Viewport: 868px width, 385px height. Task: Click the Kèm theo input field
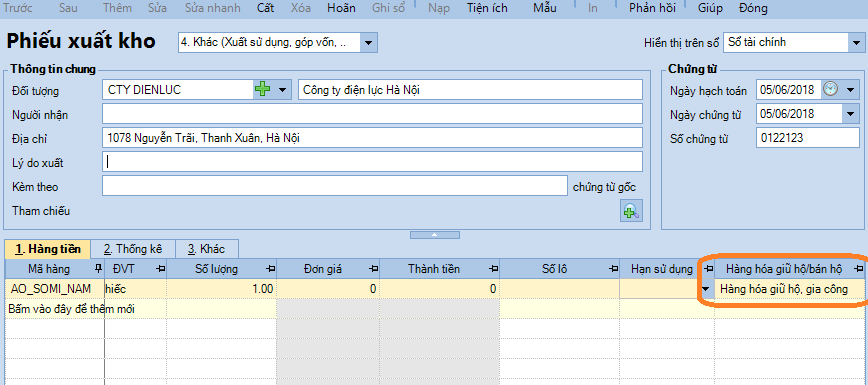tap(335, 186)
